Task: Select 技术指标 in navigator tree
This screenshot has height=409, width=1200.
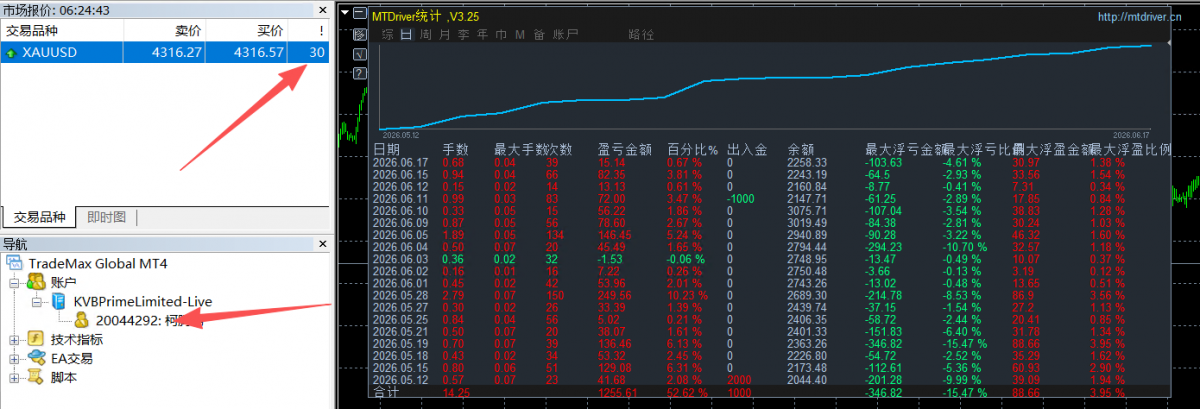Action: pyautogui.click(x=77, y=339)
